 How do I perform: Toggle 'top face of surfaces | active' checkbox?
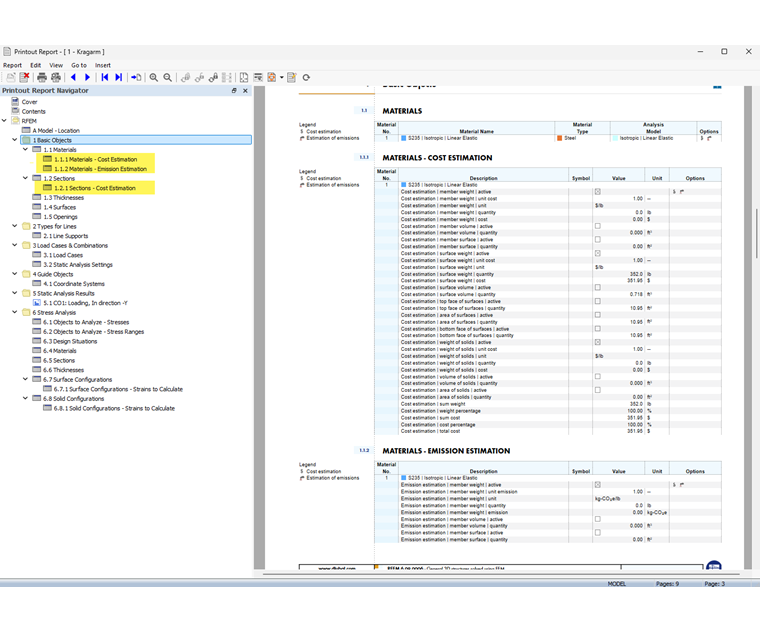[x=598, y=301]
